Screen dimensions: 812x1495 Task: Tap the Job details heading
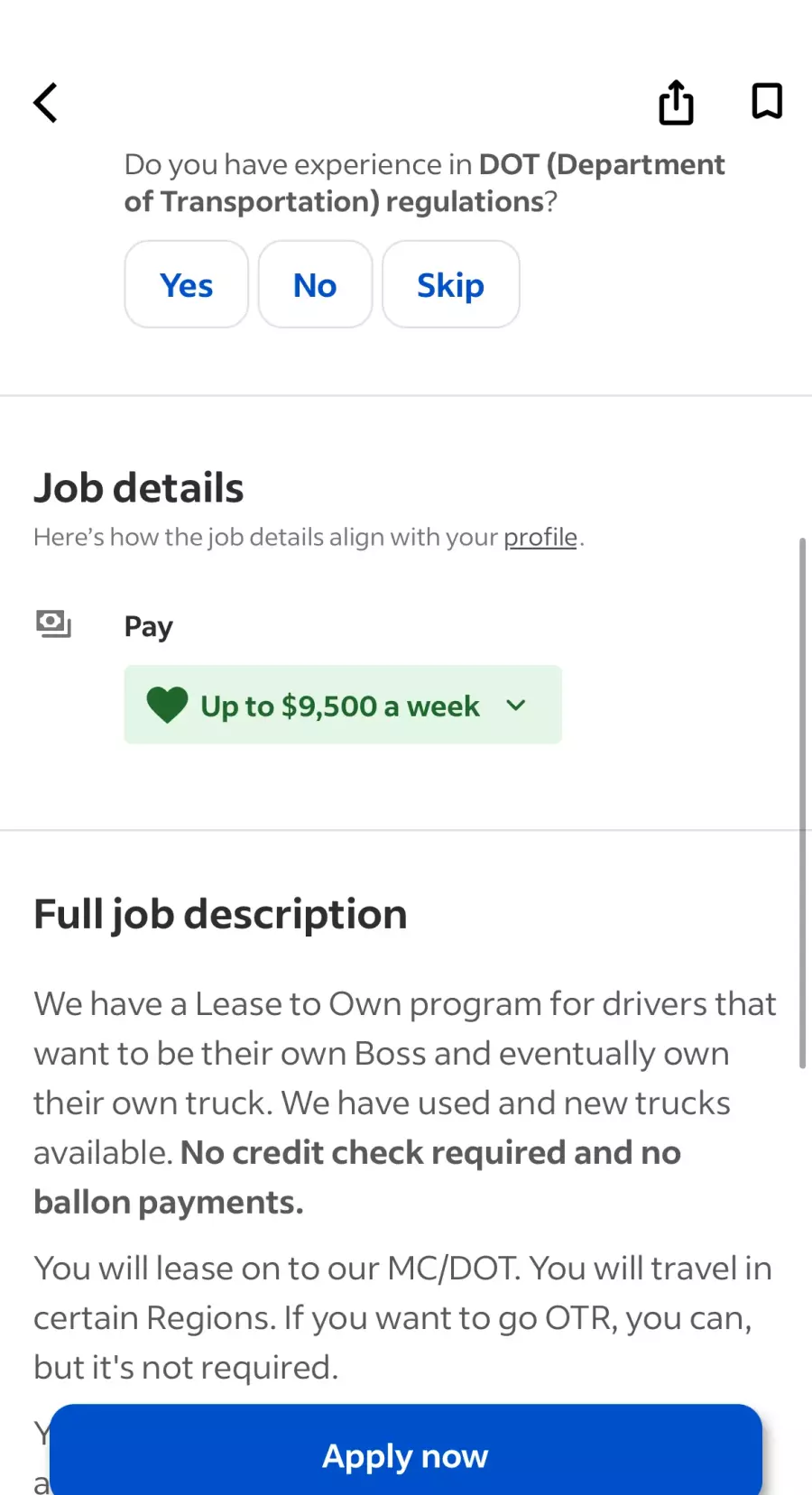pyautogui.click(x=139, y=488)
